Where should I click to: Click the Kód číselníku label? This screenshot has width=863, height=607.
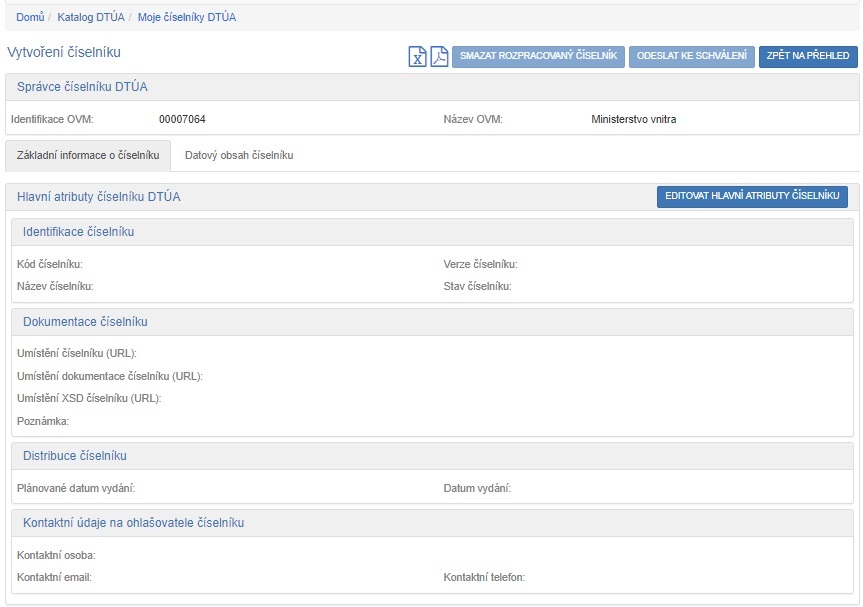50,264
